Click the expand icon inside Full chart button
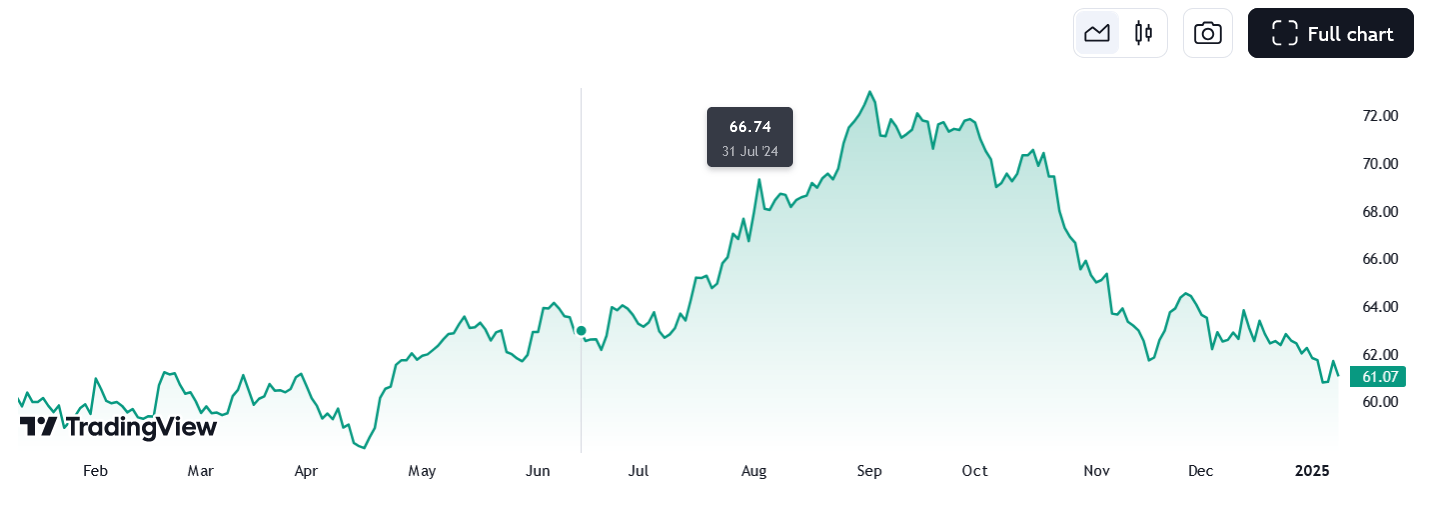The image size is (1435, 523). (x=1284, y=33)
